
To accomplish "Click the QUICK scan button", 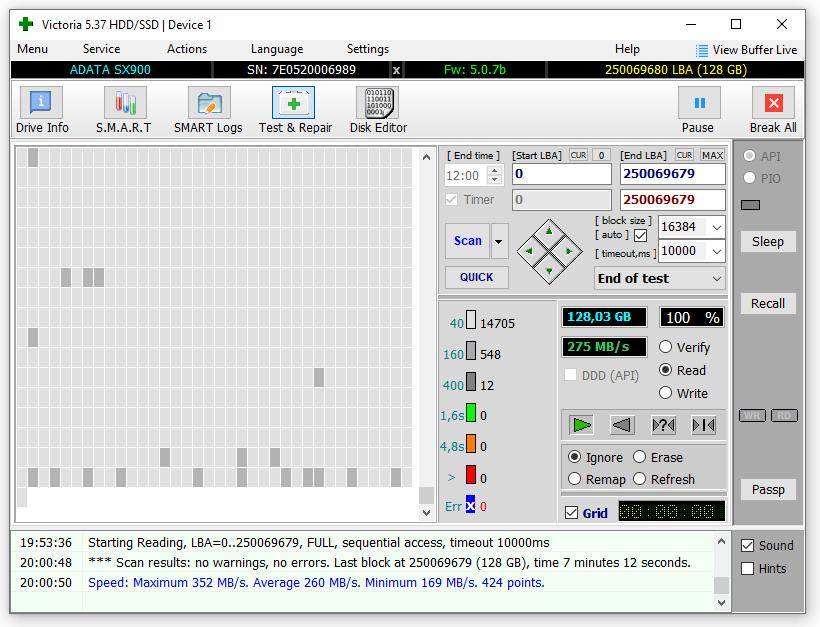I will [x=476, y=277].
